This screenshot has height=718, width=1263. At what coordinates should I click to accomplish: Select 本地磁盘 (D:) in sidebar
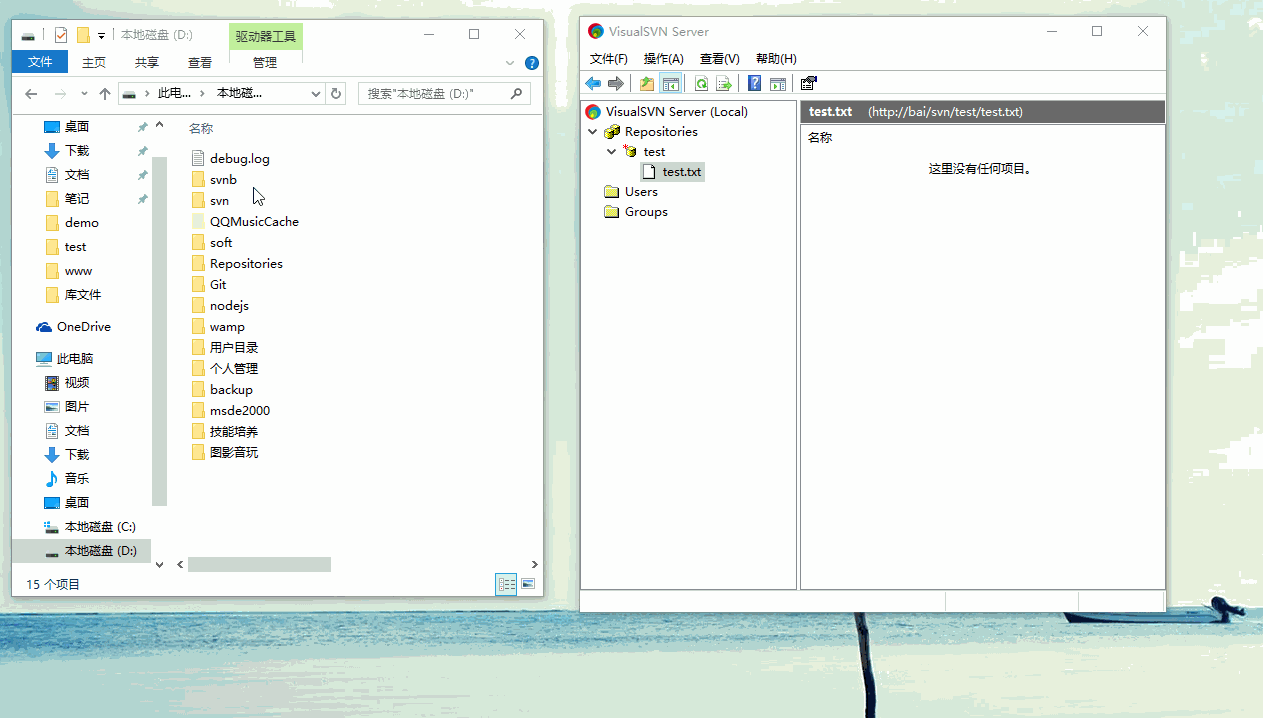81,551
